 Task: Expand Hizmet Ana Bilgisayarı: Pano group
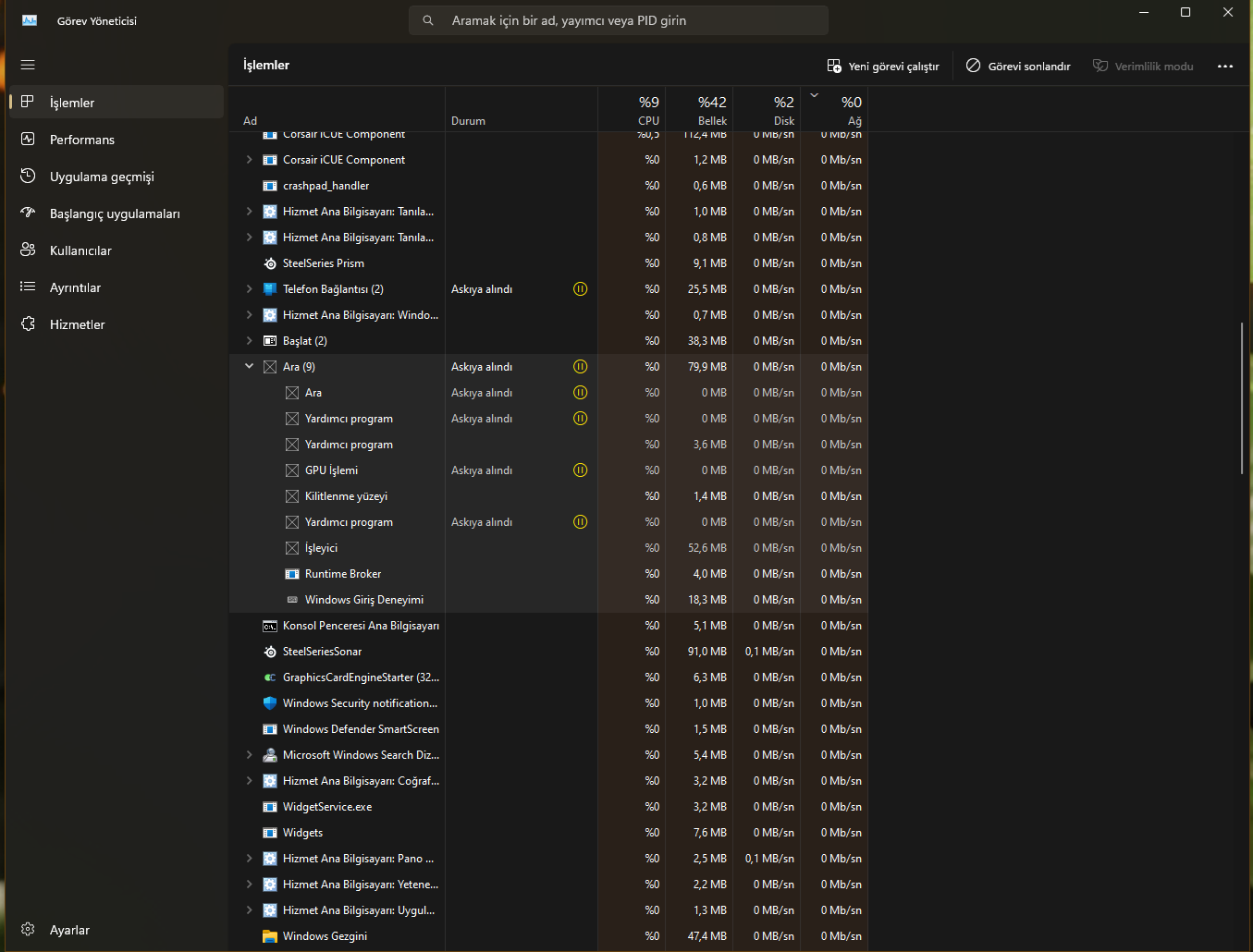click(x=249, y=859)
